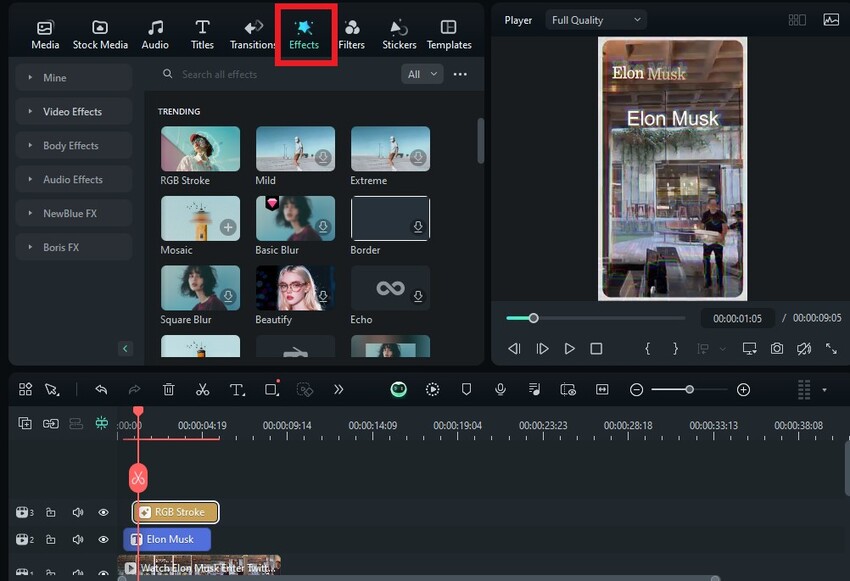Play the video in the player

[569, 348]
